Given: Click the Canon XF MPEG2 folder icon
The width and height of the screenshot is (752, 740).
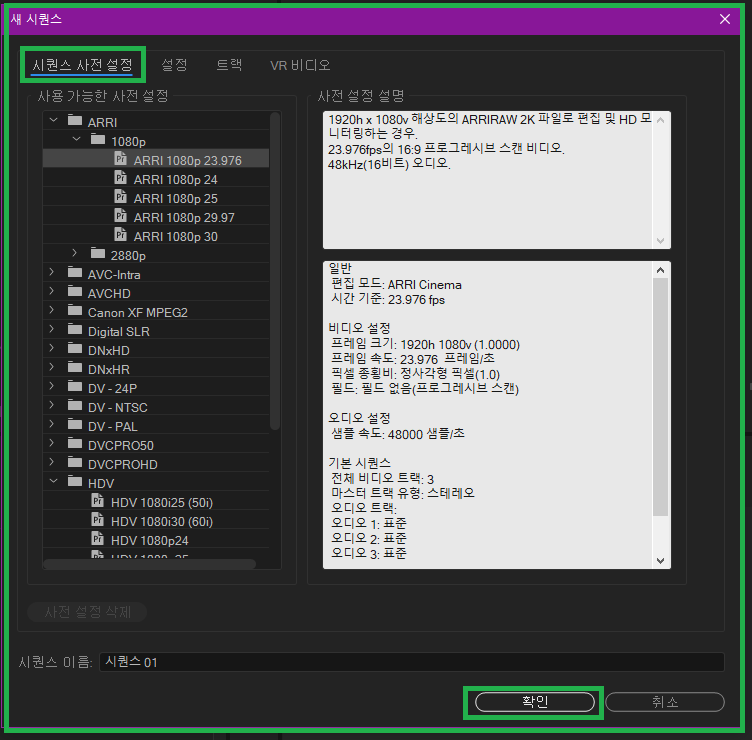Looking at the screenshot, I should coord(75,310).
